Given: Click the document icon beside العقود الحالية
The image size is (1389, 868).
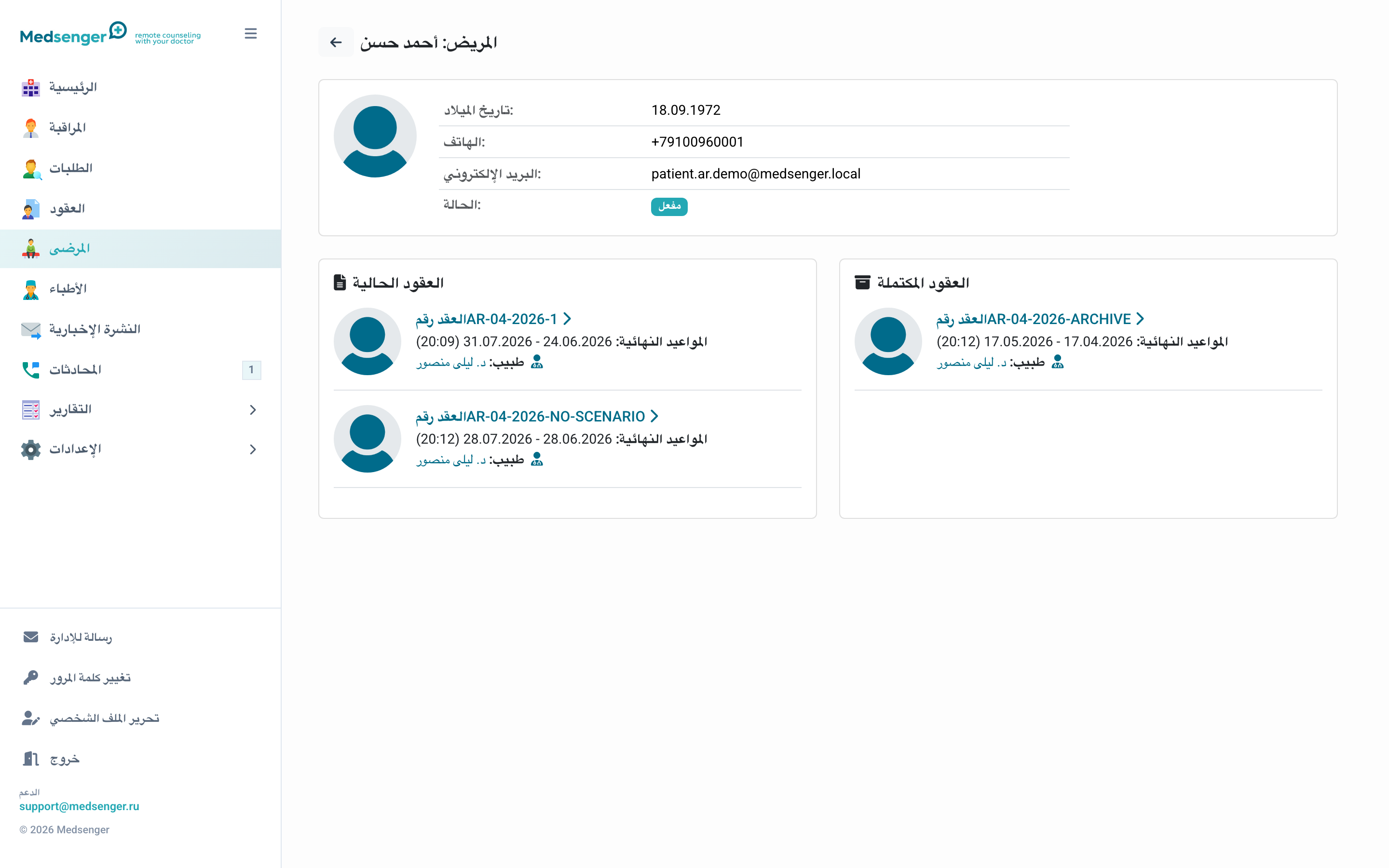Looking at the screenshot, I should (340, 283).
